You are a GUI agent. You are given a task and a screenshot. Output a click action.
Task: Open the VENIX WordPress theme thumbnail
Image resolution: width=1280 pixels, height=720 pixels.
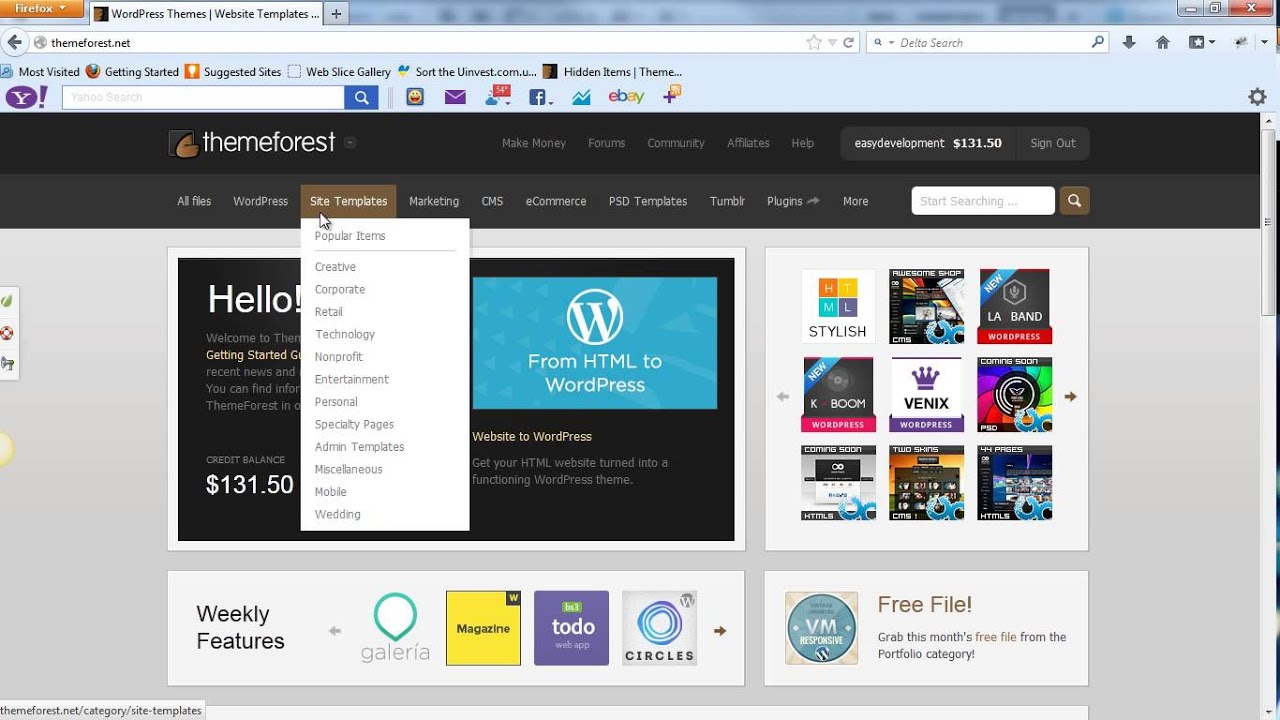point(926,394)
